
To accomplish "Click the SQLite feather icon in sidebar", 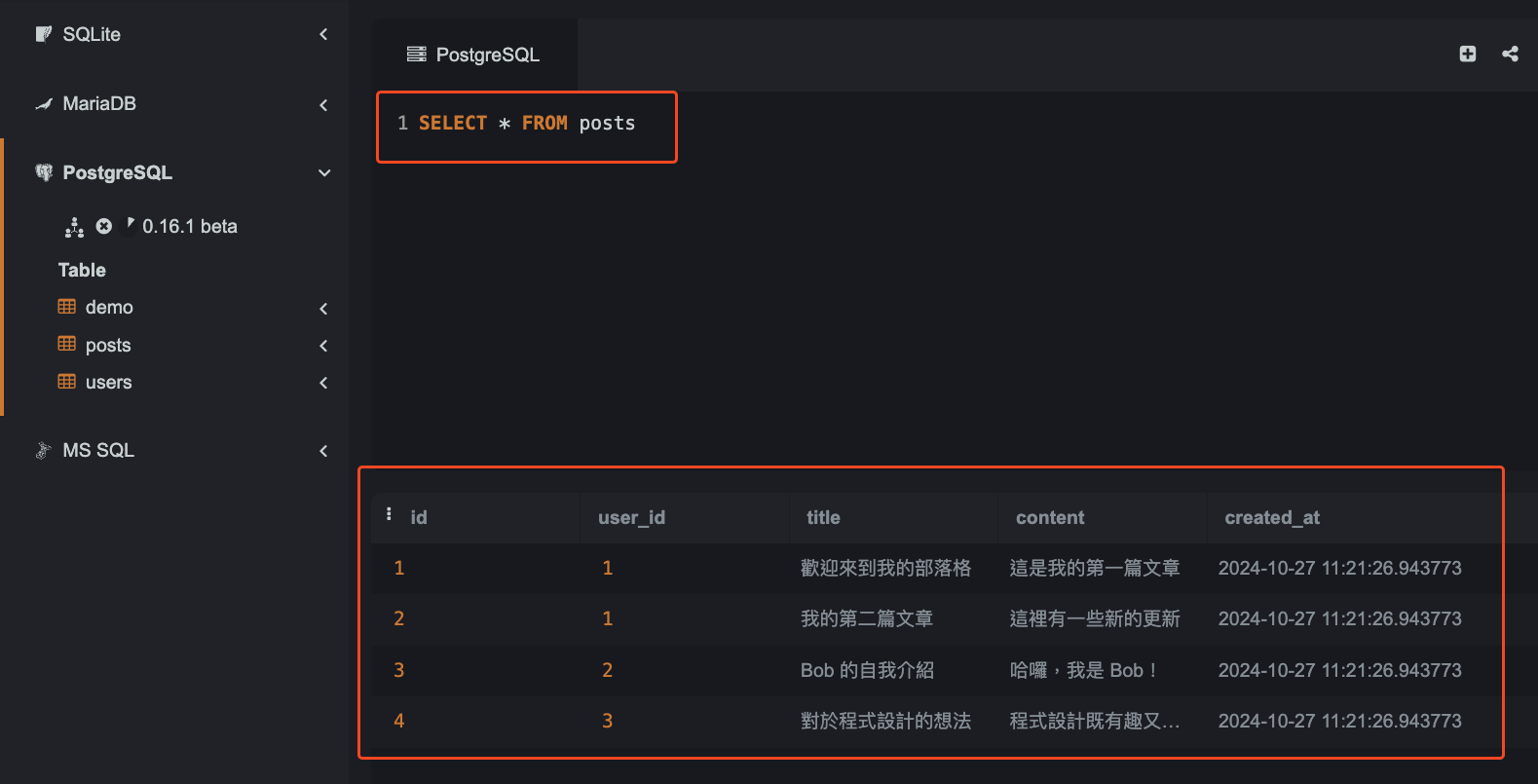I will [44, 34].
